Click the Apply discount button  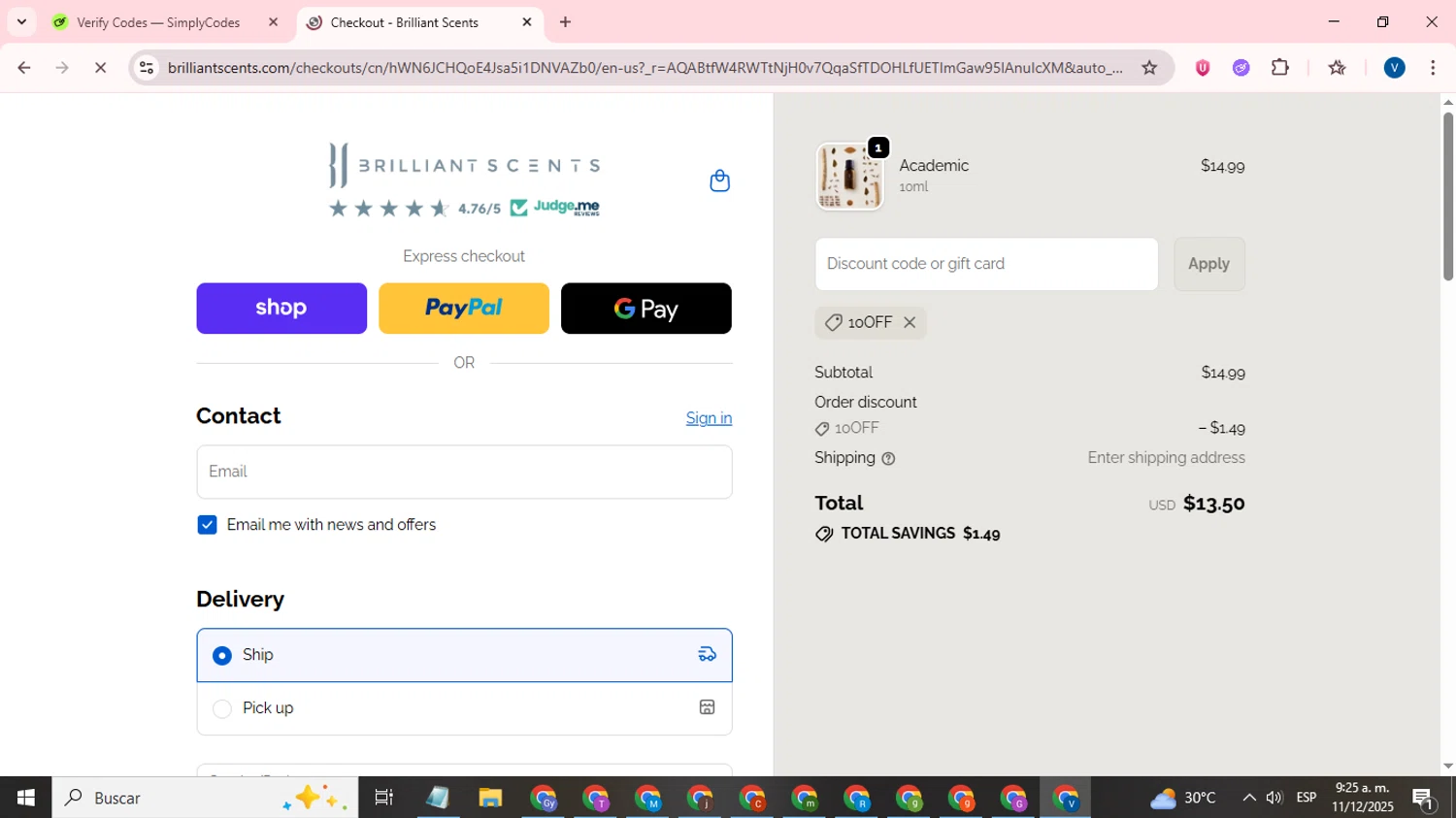[x=1208, y=264]
